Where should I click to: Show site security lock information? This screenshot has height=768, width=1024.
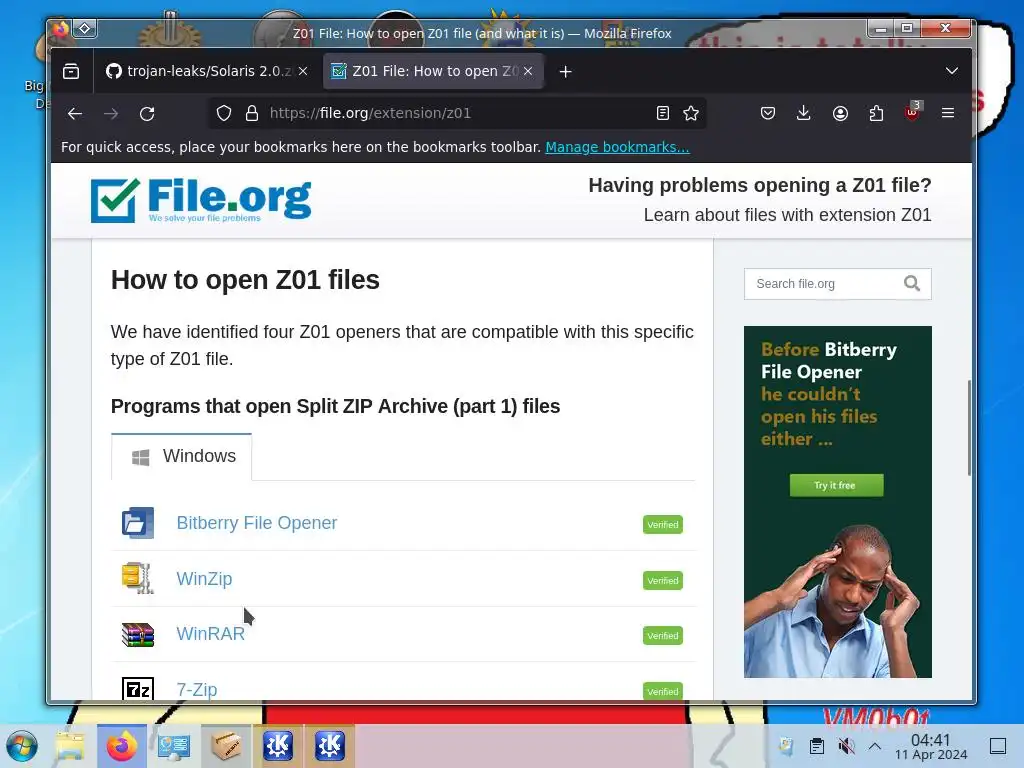point(251,114)
